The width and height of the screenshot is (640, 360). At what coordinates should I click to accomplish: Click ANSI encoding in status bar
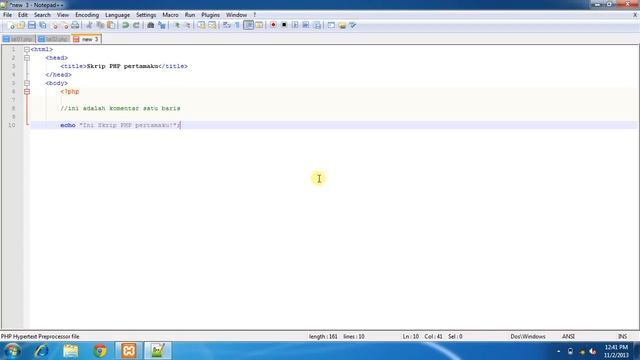click(x=568, y=337)
